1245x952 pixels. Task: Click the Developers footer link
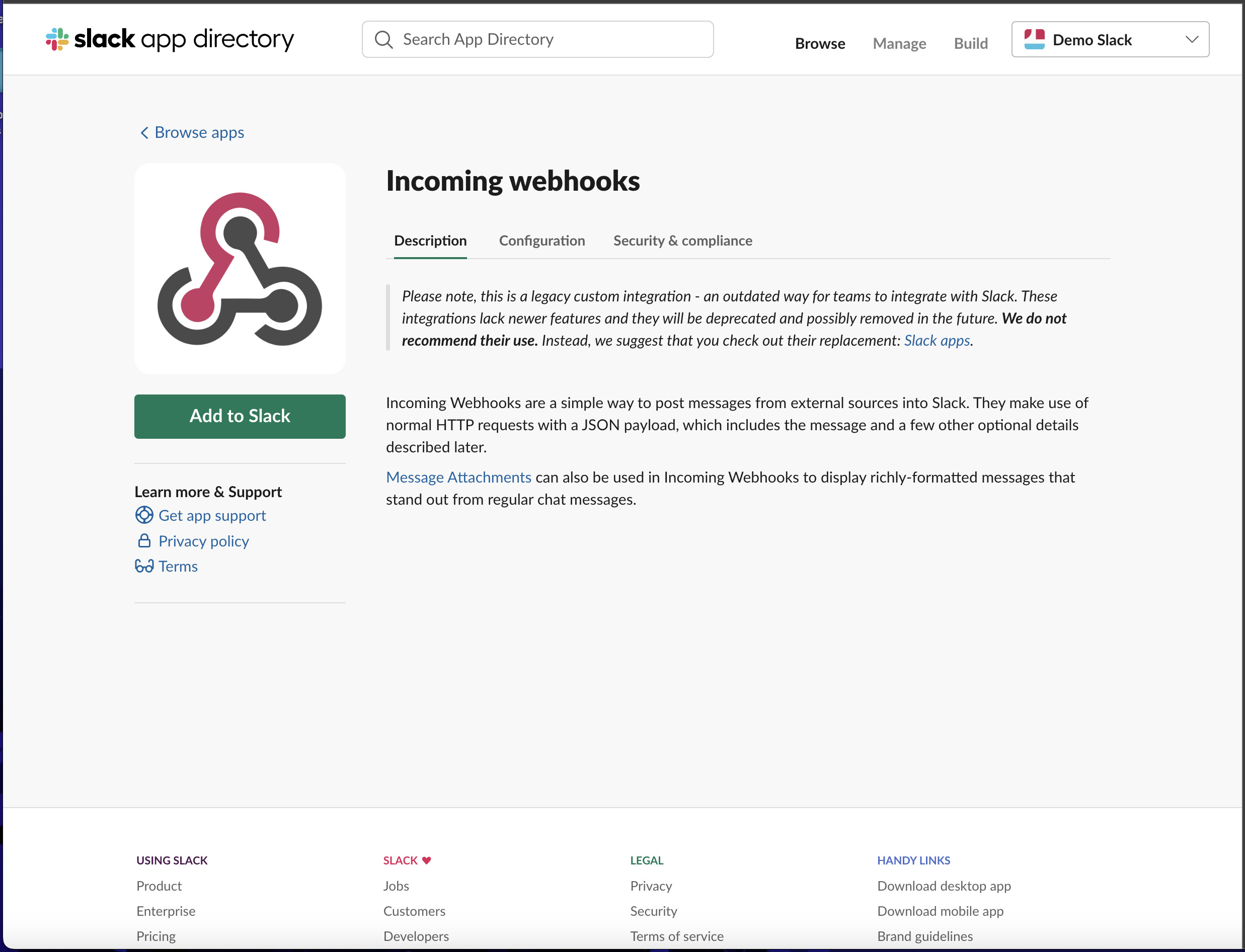[416, 936]
